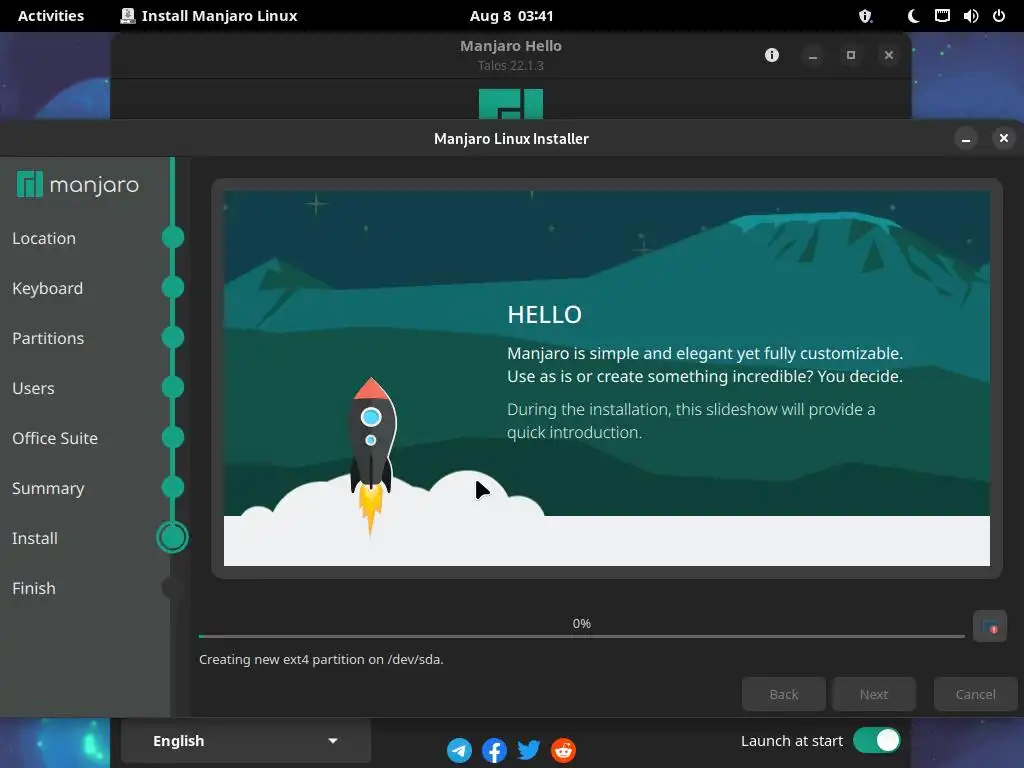The height and width of the screenshot is (768, 1024).
Task: Click the 'Creating new ext4 partition' status text
Action: click(x=321, y=660)
